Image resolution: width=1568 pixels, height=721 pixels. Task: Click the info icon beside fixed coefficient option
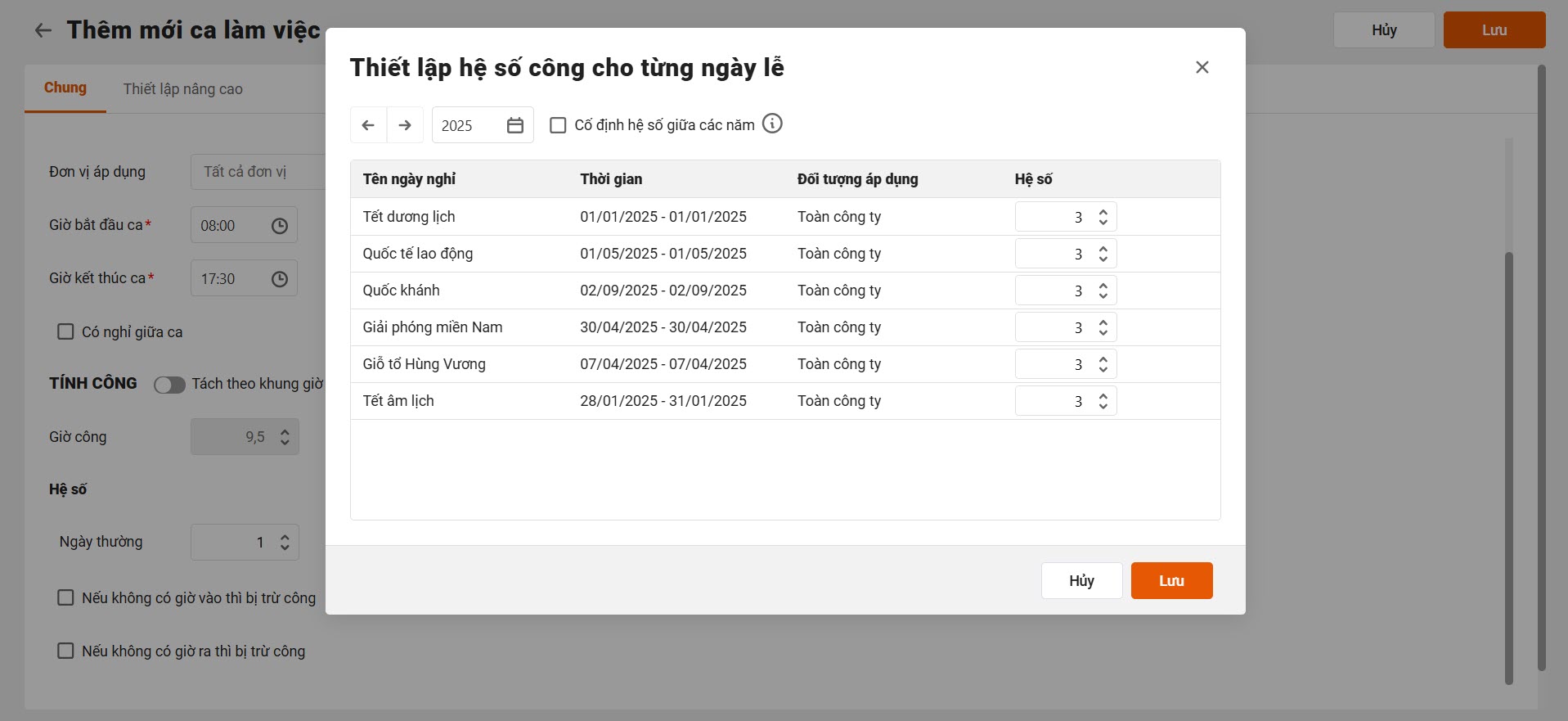coord(772,124)
